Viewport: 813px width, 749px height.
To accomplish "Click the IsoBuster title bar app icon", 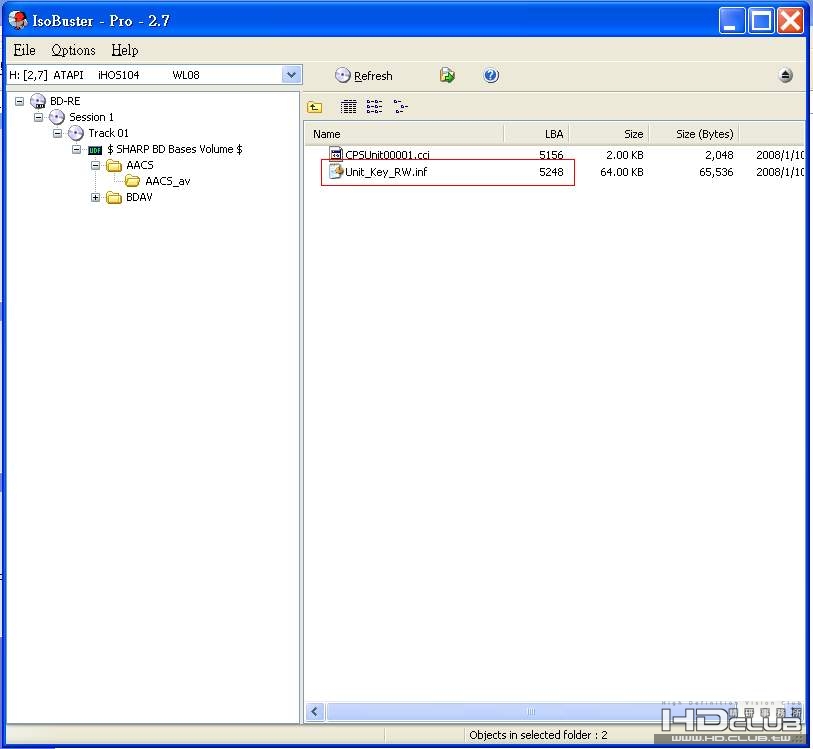I will click(18, 20).
